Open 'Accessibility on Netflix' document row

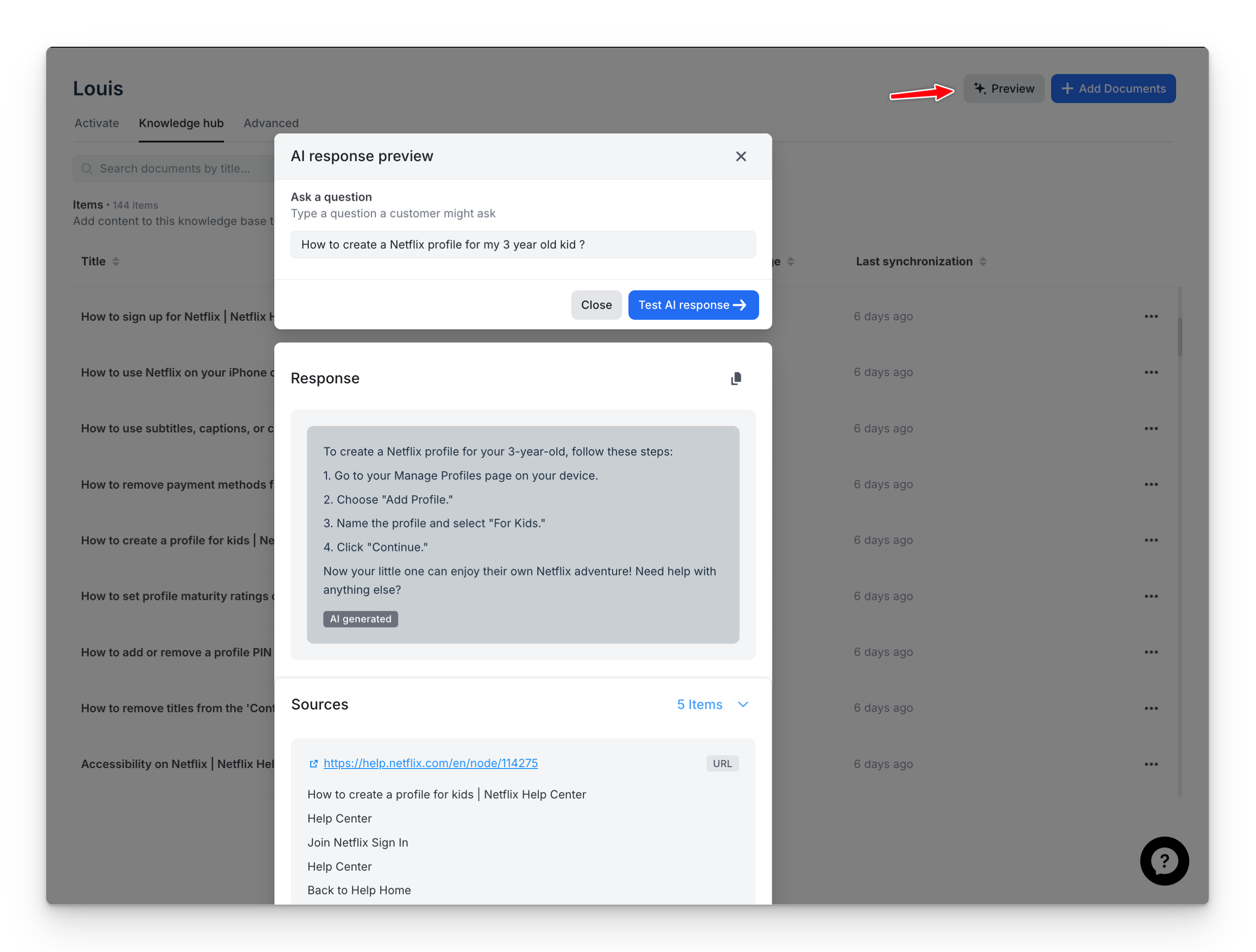tap(178, 764)
